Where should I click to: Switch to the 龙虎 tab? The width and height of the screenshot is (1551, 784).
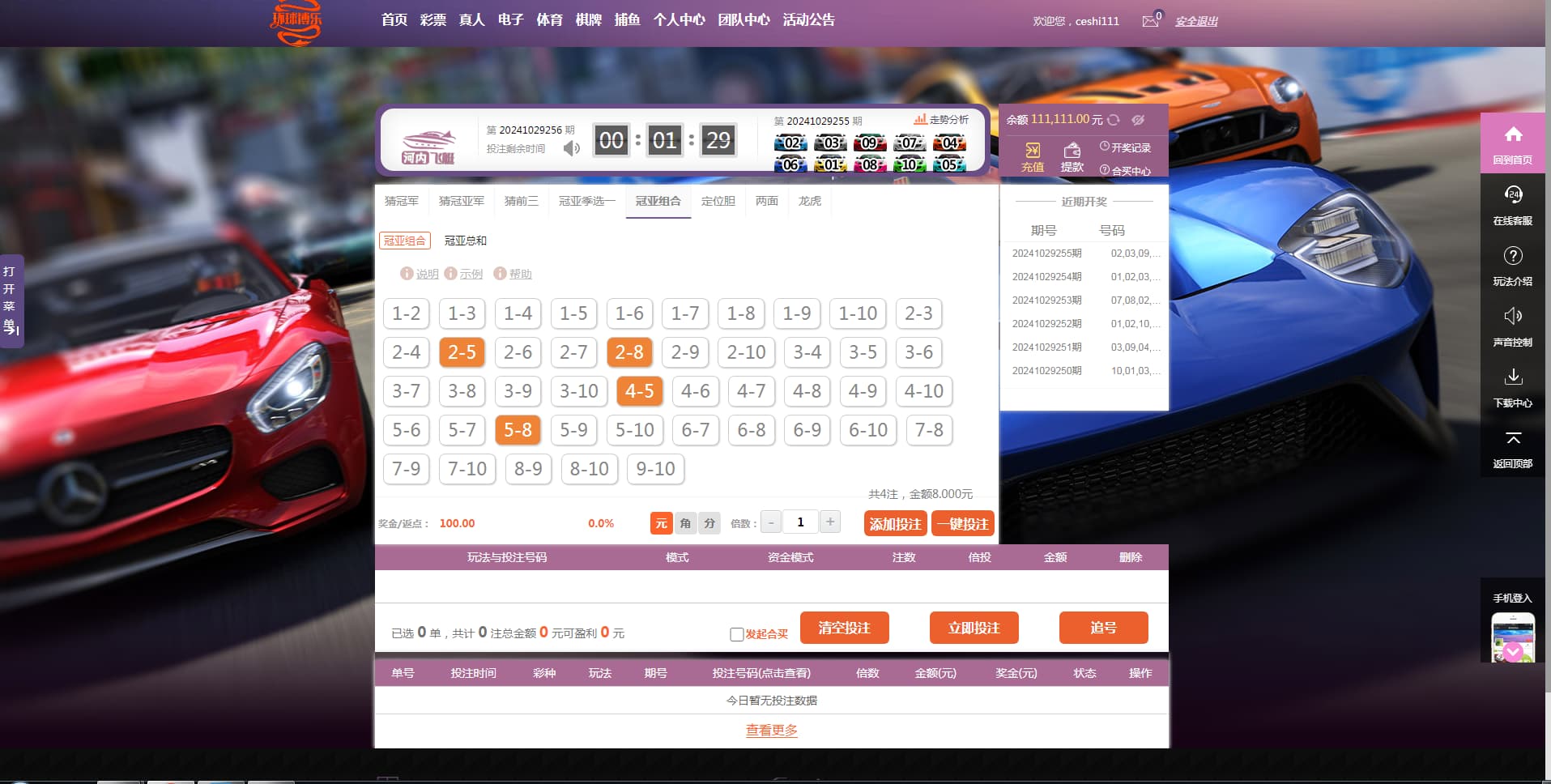(x=809, y=201)
